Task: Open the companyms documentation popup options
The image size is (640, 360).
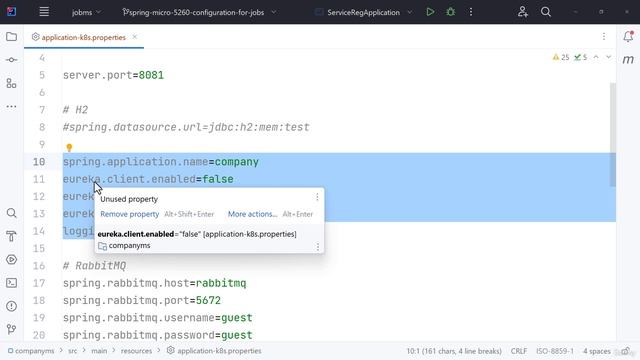Action: pos(318,247)
